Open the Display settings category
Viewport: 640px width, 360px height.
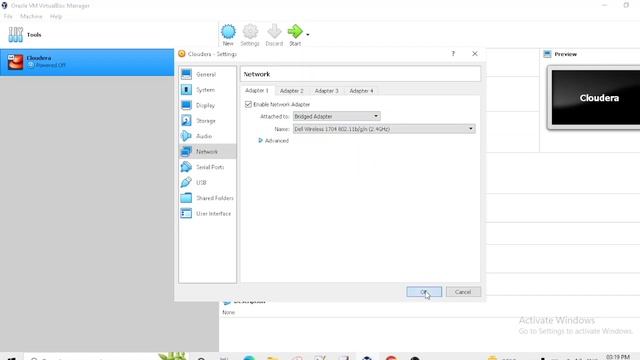tap(207, 105)
